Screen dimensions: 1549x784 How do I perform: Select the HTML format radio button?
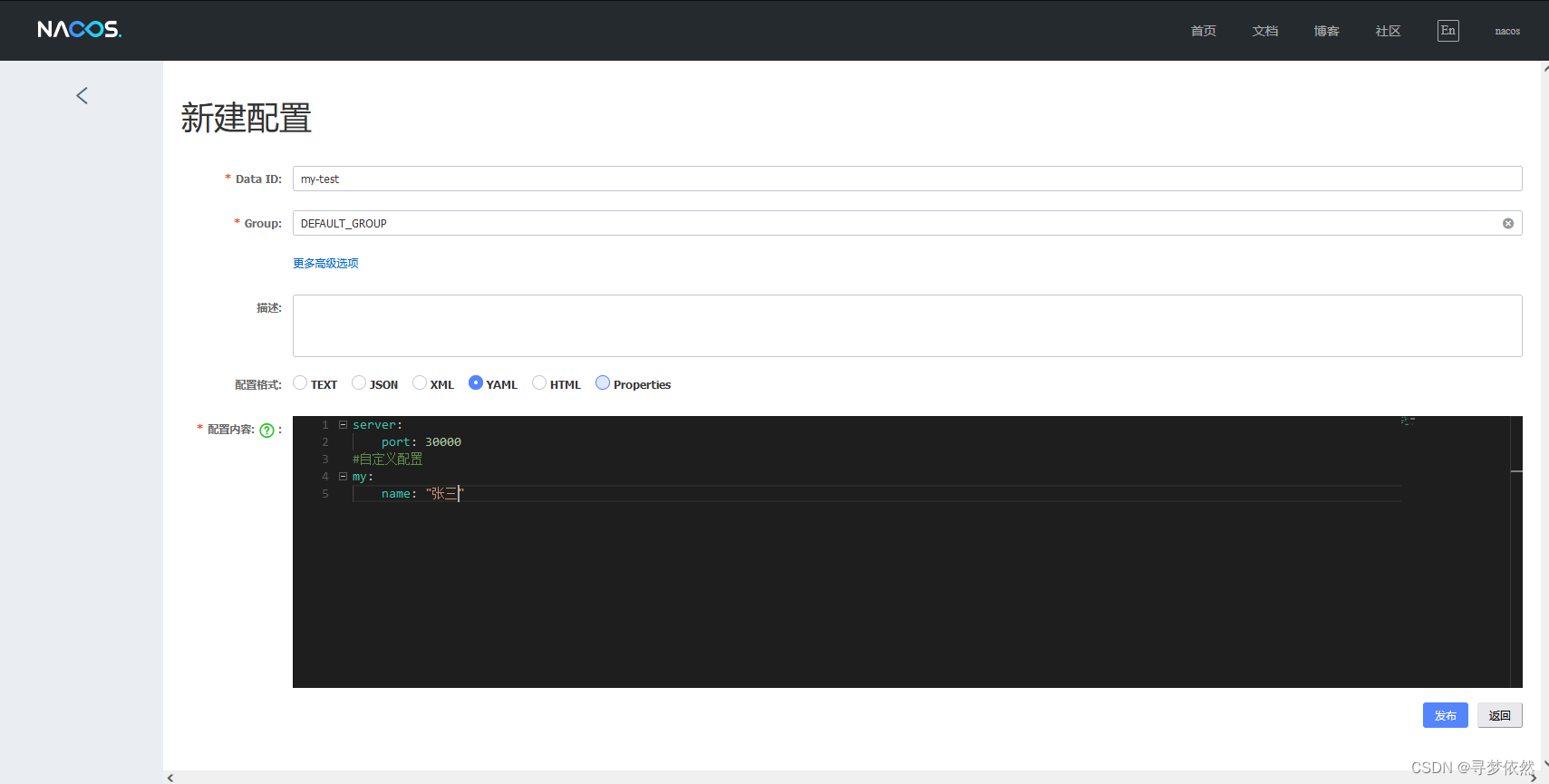[x=539, y=382]
